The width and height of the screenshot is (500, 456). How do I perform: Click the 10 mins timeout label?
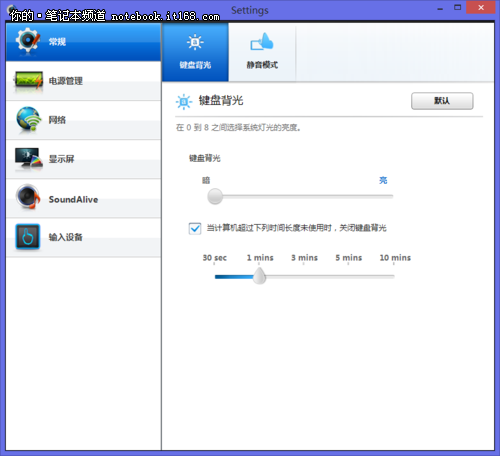click(x=395, y=258)
